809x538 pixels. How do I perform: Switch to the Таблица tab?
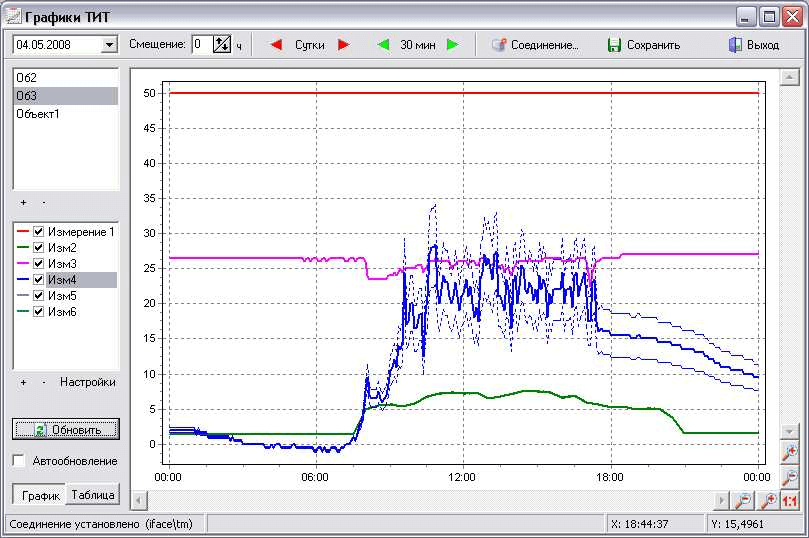93,494
